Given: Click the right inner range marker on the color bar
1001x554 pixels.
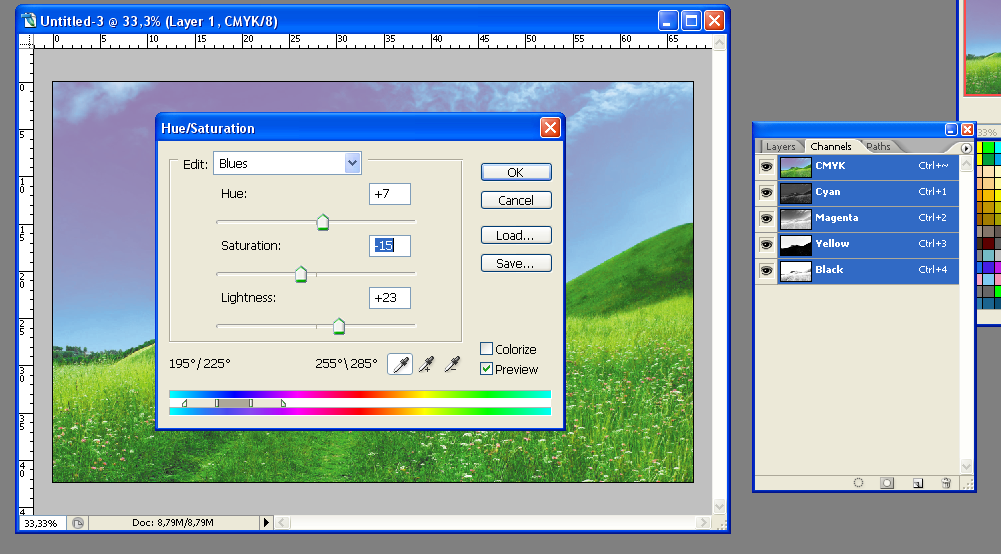Looking at the screenshot, I should tap(251, 403).
